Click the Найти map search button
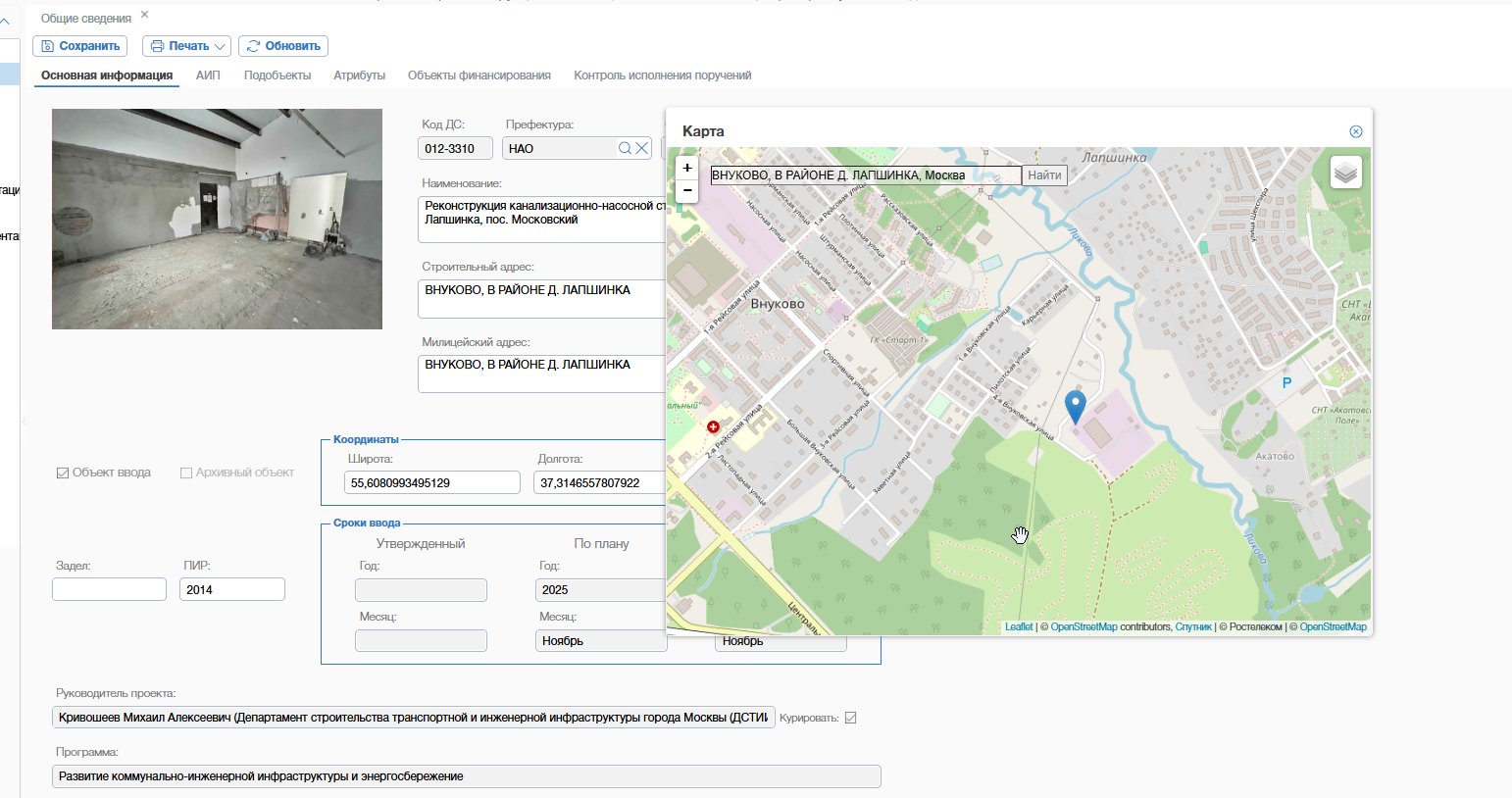 point(1044,175)
